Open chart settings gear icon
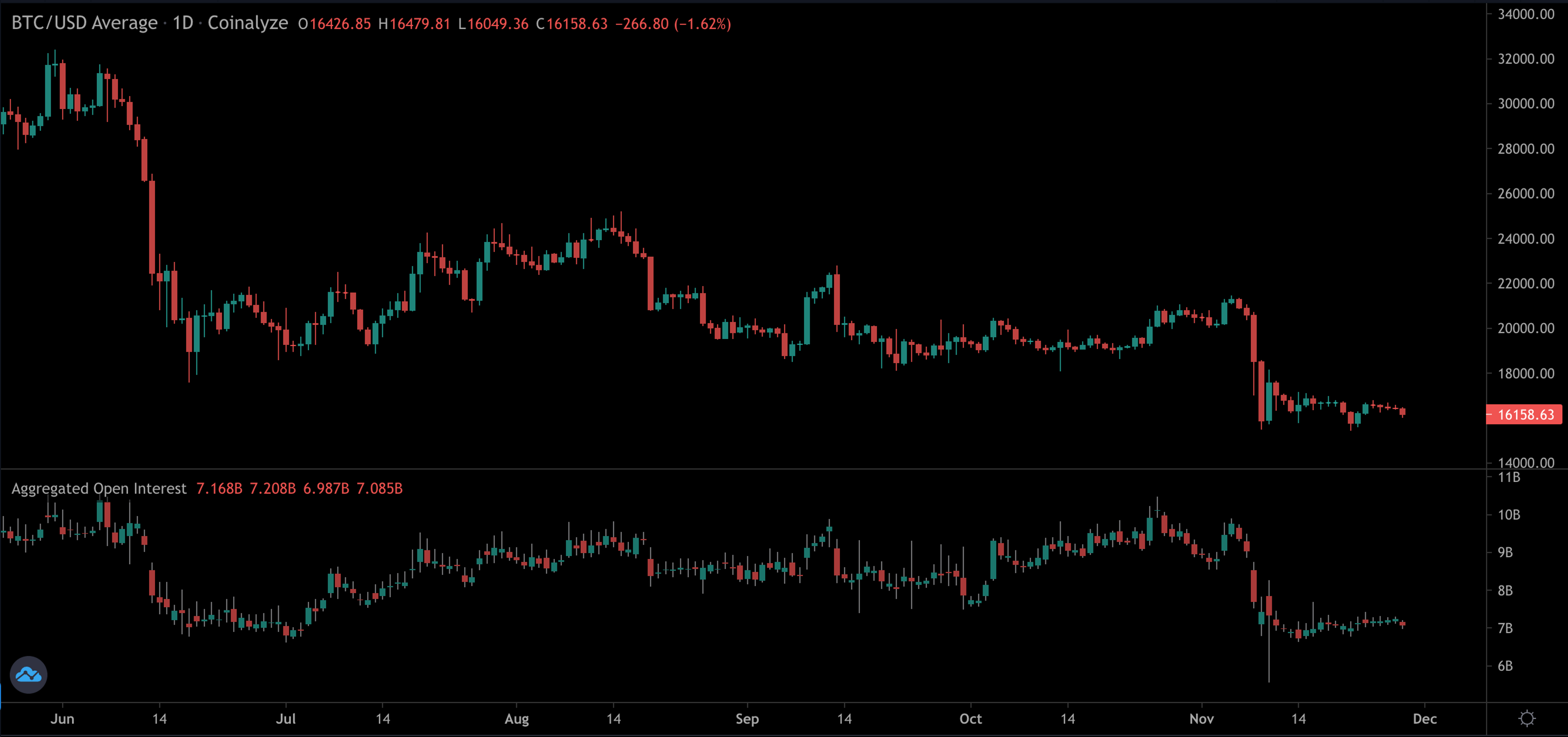 point(1527,718)
